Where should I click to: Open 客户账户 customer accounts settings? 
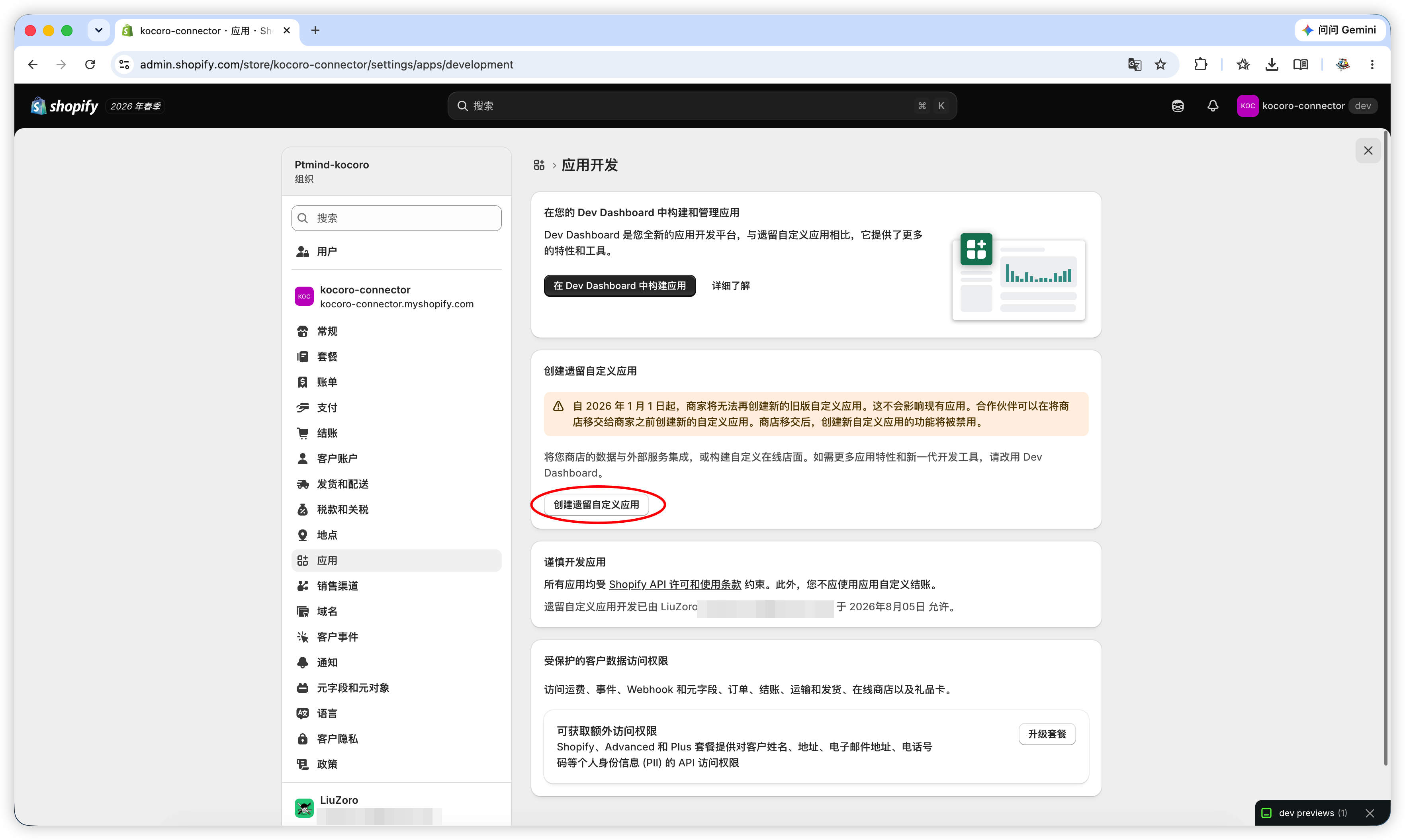pos(396,459)
